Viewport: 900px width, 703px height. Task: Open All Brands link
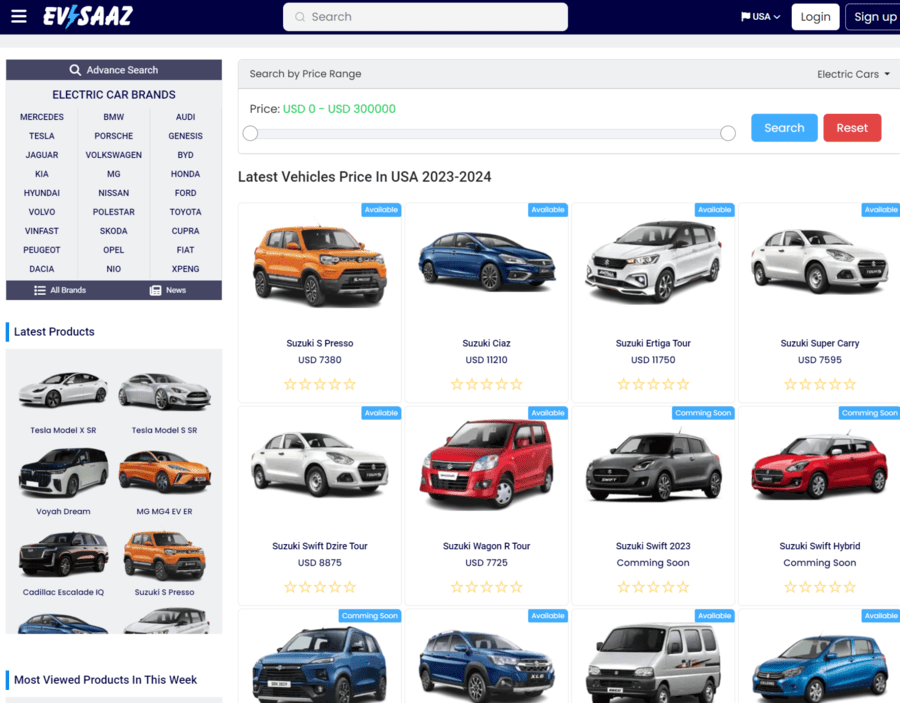[x=60, y=290]
